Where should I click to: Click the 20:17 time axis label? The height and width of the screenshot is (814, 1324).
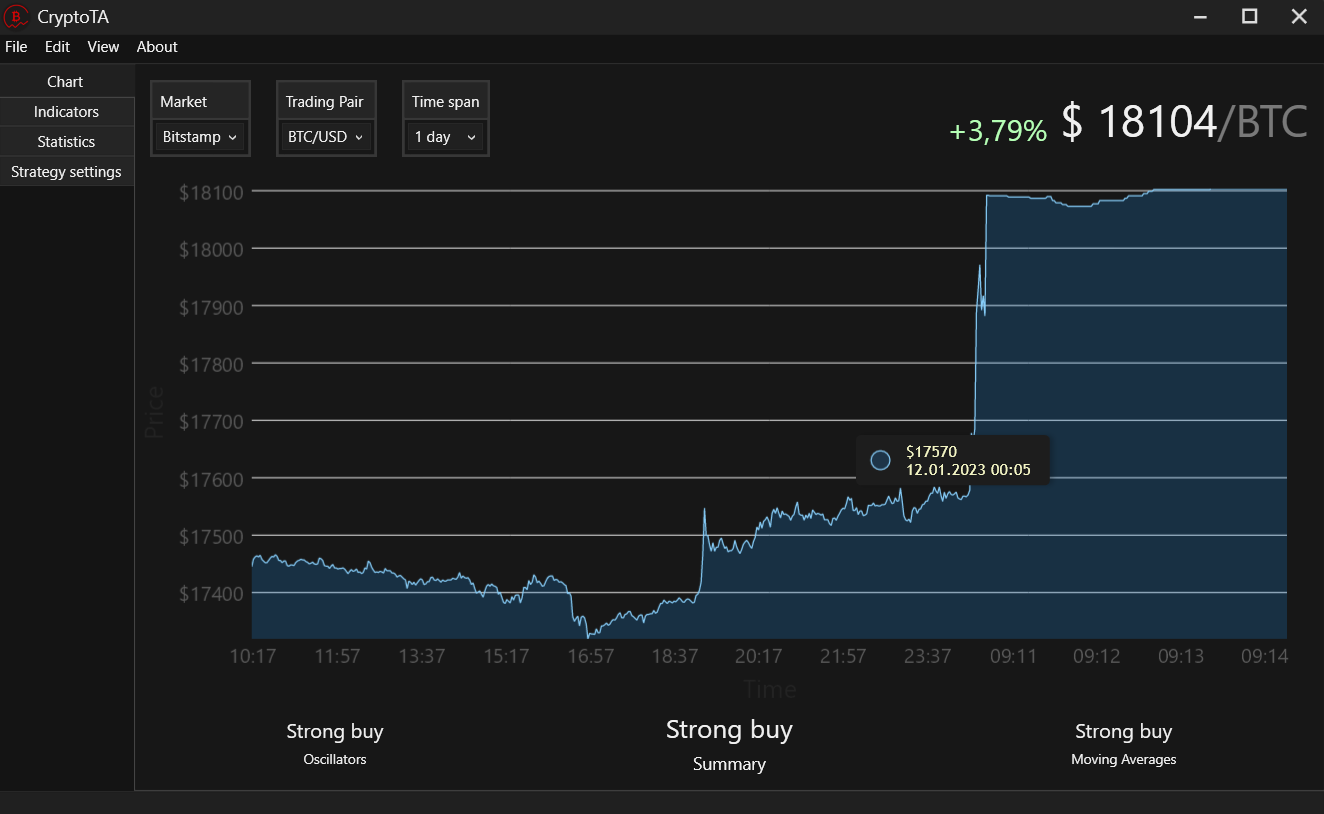759,656
